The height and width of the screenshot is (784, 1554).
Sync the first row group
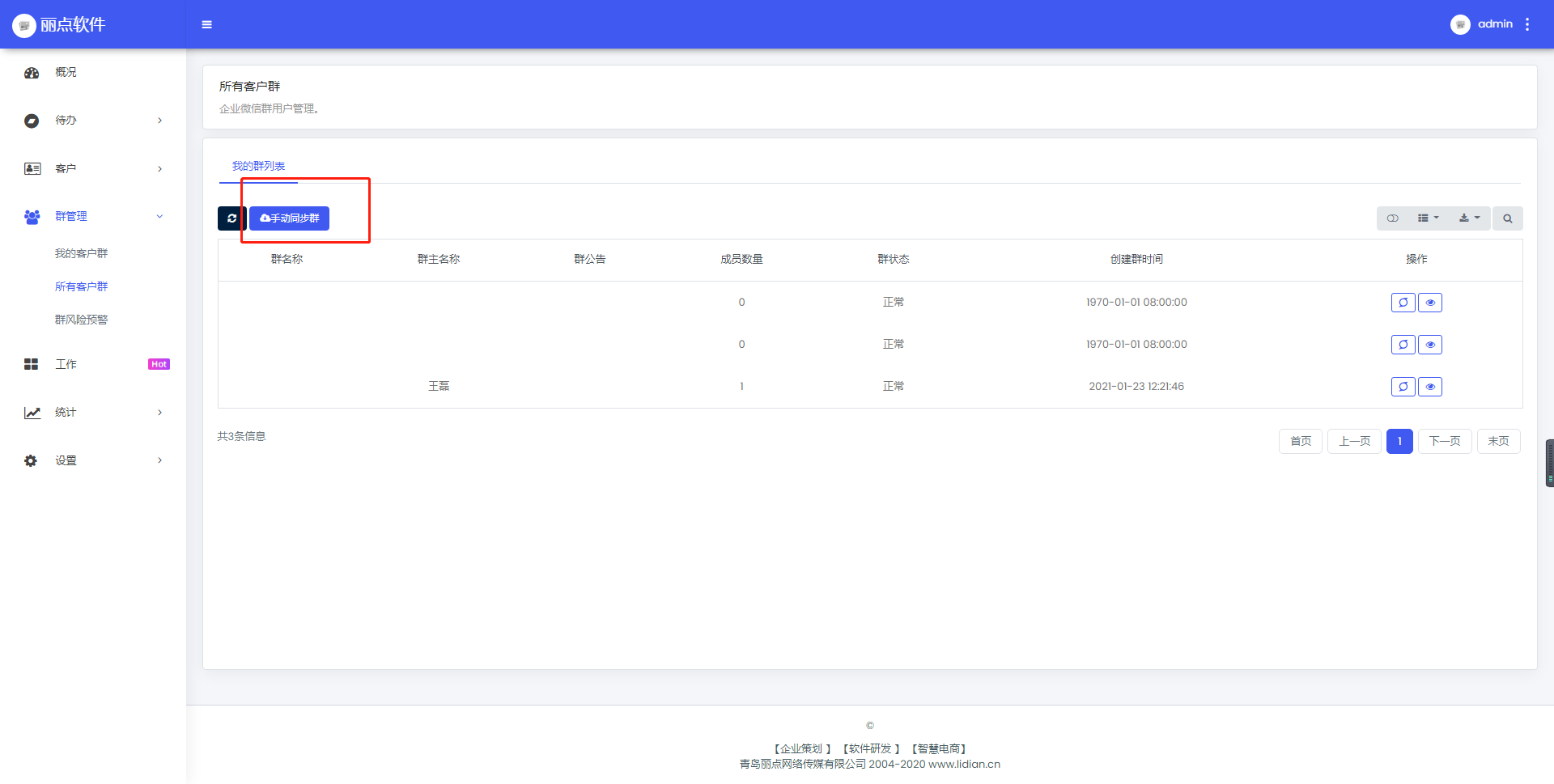tap(1403, 303)
